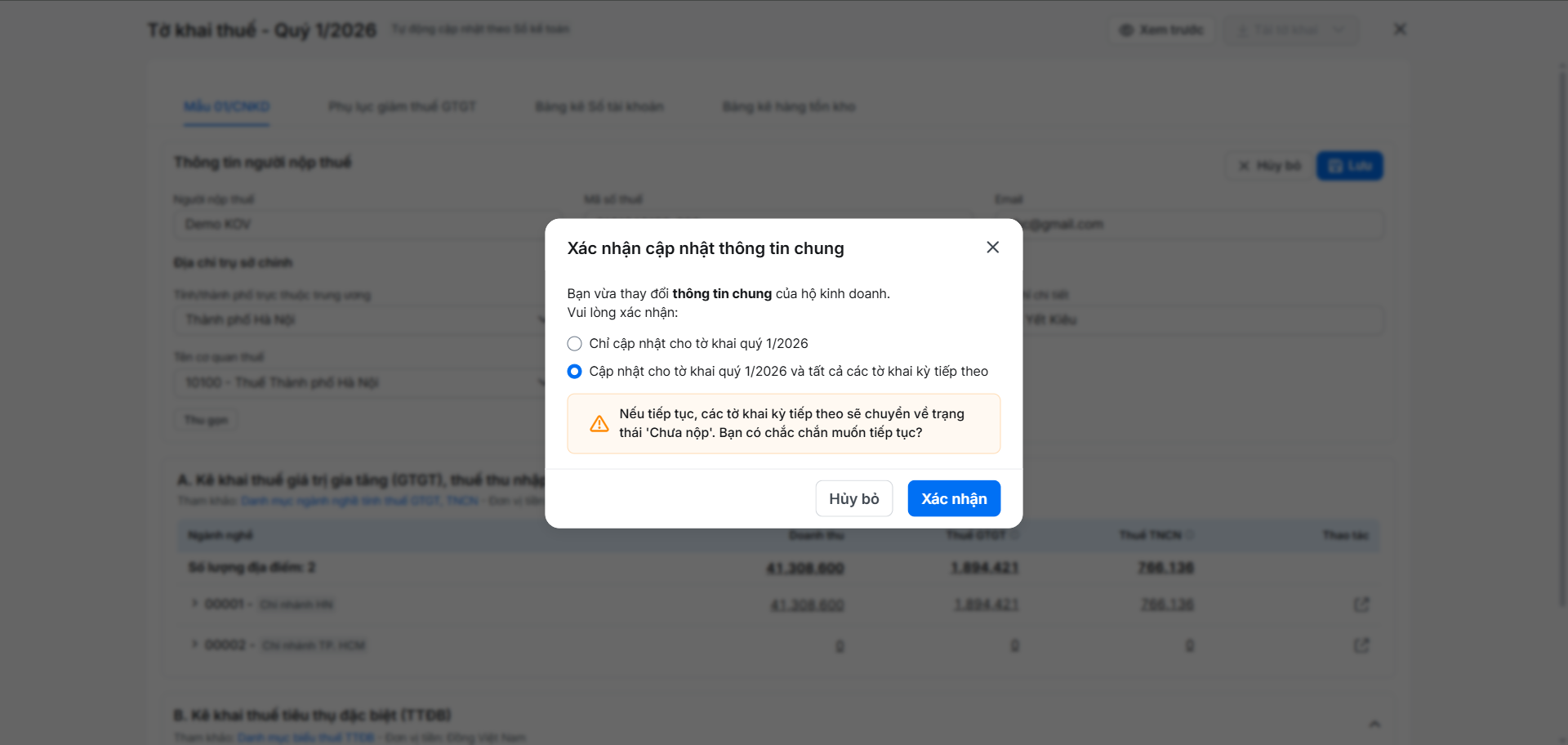Click the Xem trước preview eye button
The height and width of the screenshot is (745, 1568).
tap(1161, 30)
